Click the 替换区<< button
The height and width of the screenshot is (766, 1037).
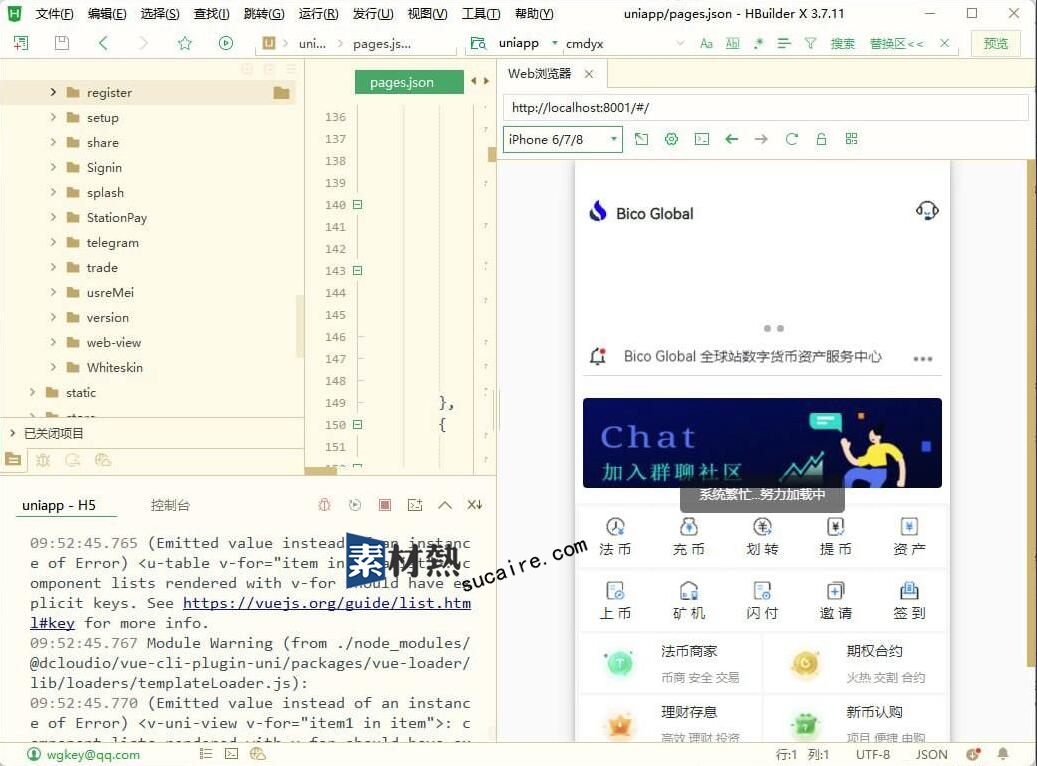coord(896,43)
